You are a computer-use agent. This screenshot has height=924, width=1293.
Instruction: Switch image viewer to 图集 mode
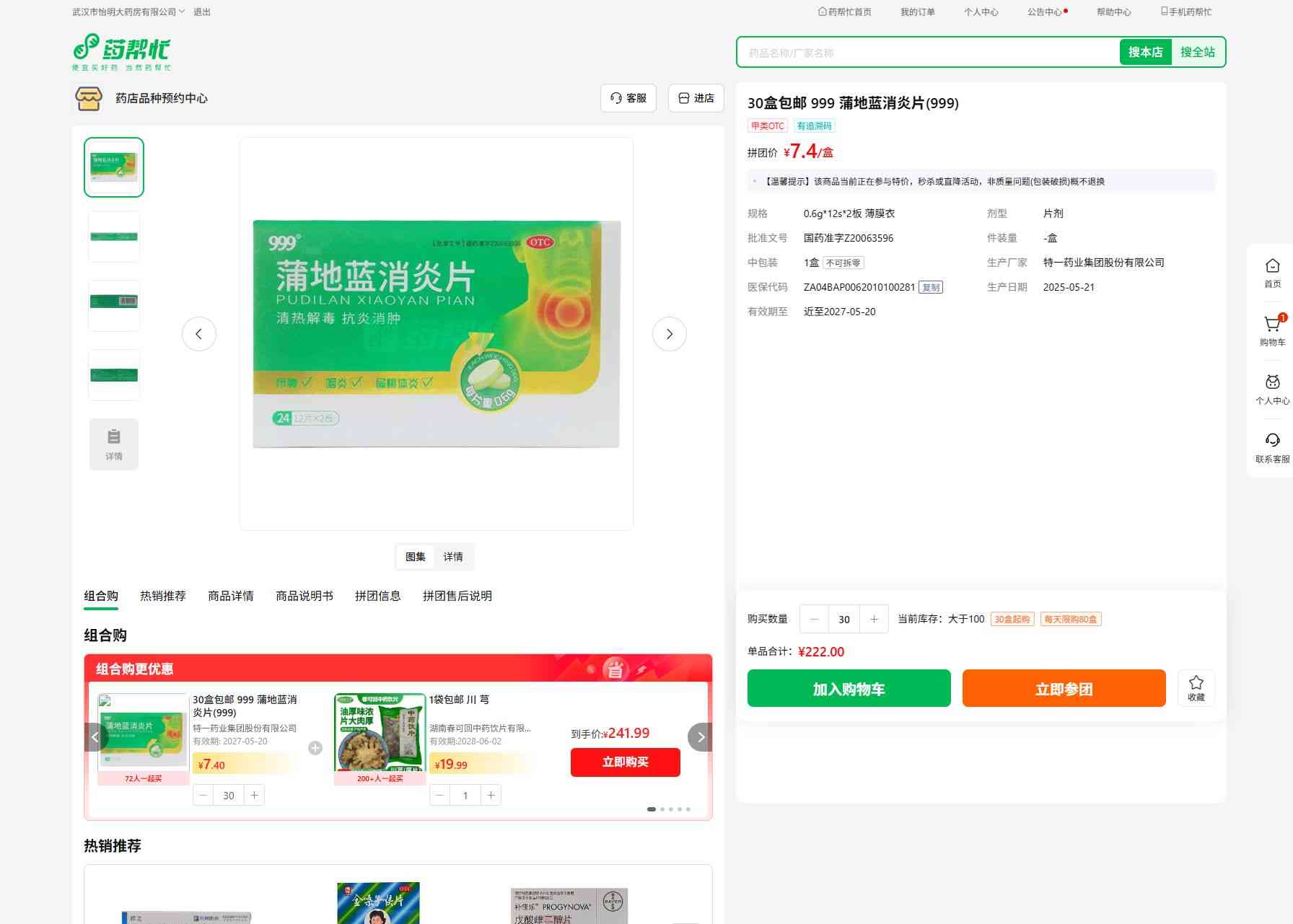[415, 557]
